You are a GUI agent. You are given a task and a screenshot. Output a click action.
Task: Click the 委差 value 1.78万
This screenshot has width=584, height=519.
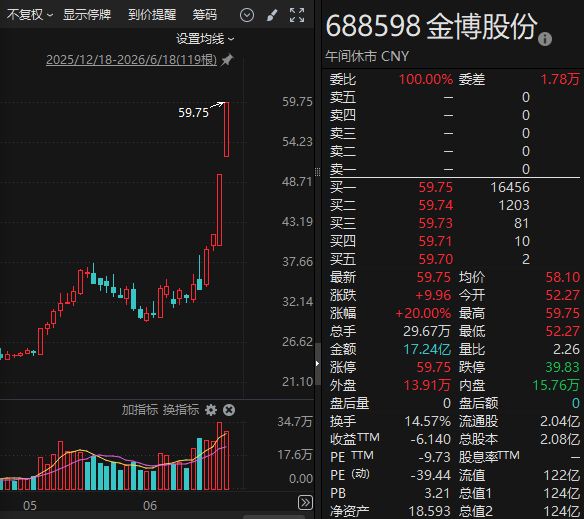[x=560, y=79]
